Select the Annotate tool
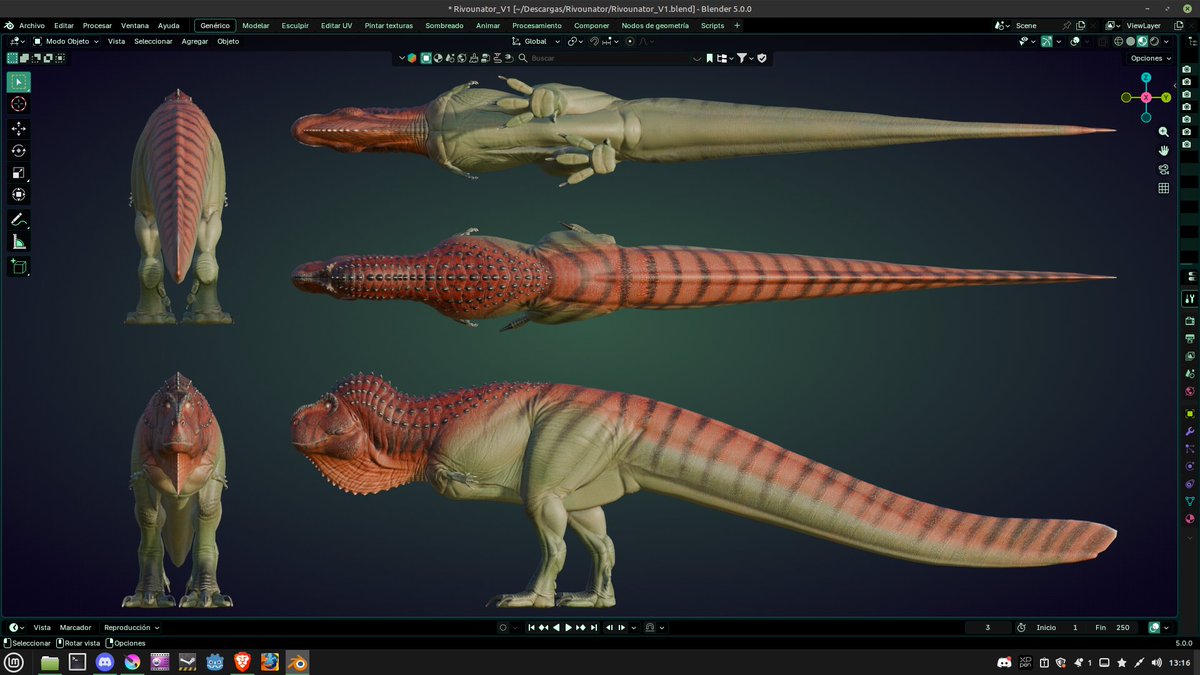The width and height of the screenshot is (1200, 675). pos(18,219)
